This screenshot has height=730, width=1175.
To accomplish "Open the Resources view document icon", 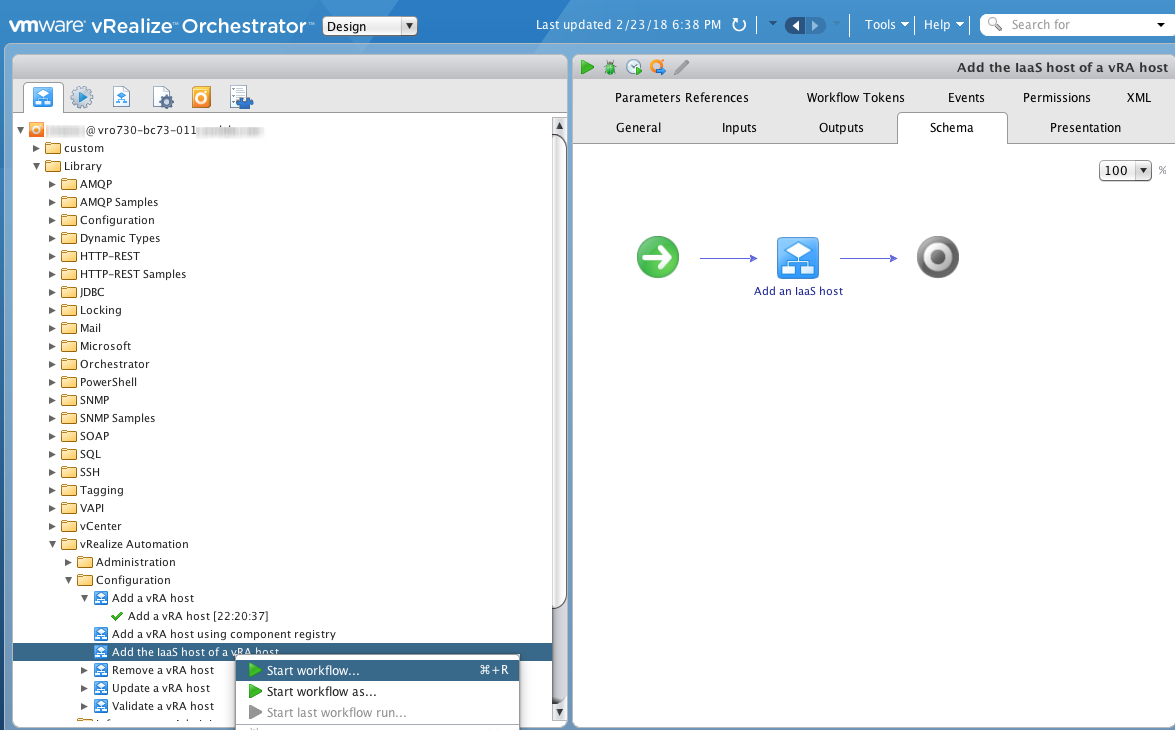I will (x=121, y=97).
